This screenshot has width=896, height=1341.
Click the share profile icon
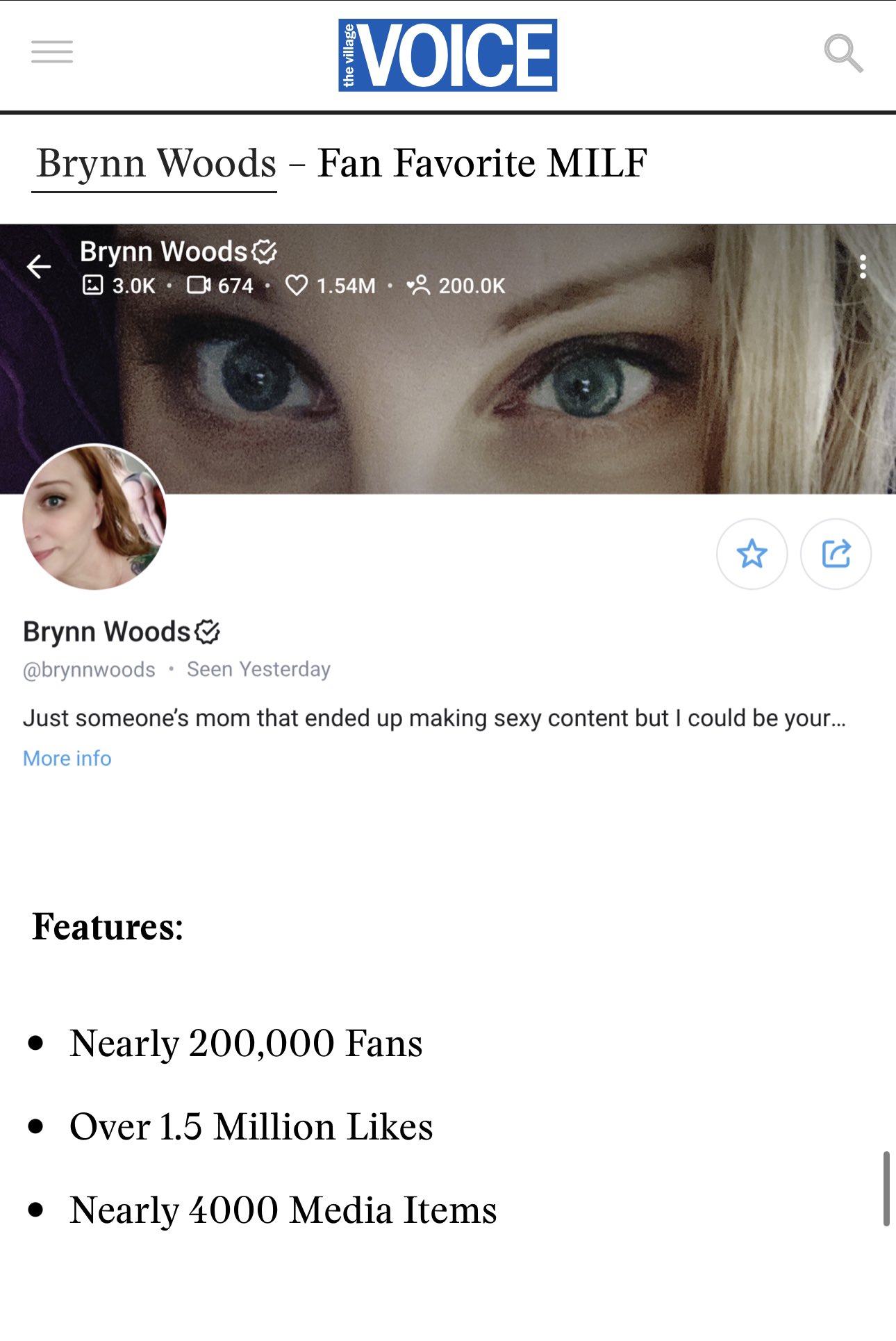[x=836, y=554]
